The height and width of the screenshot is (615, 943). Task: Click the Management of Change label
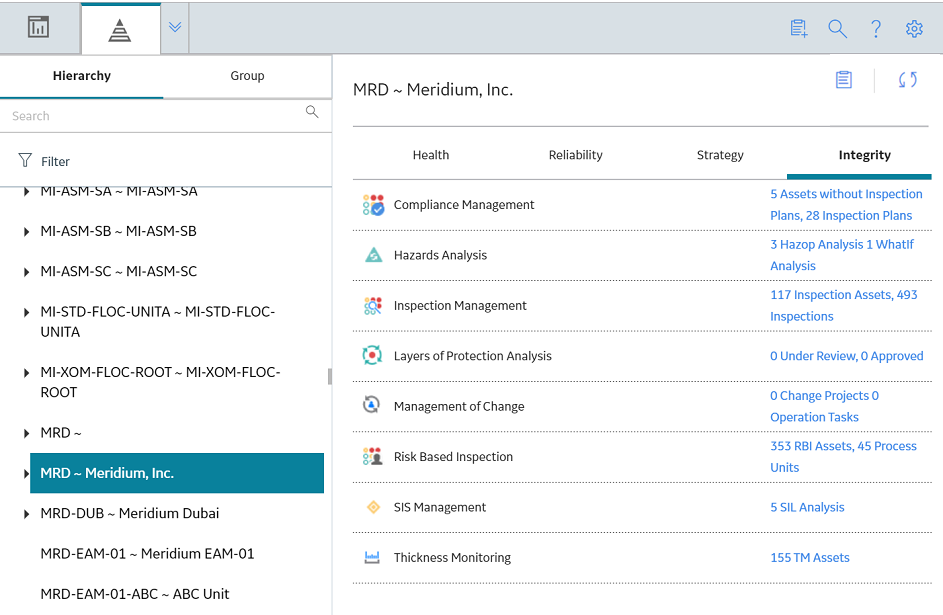pos(459,406)
